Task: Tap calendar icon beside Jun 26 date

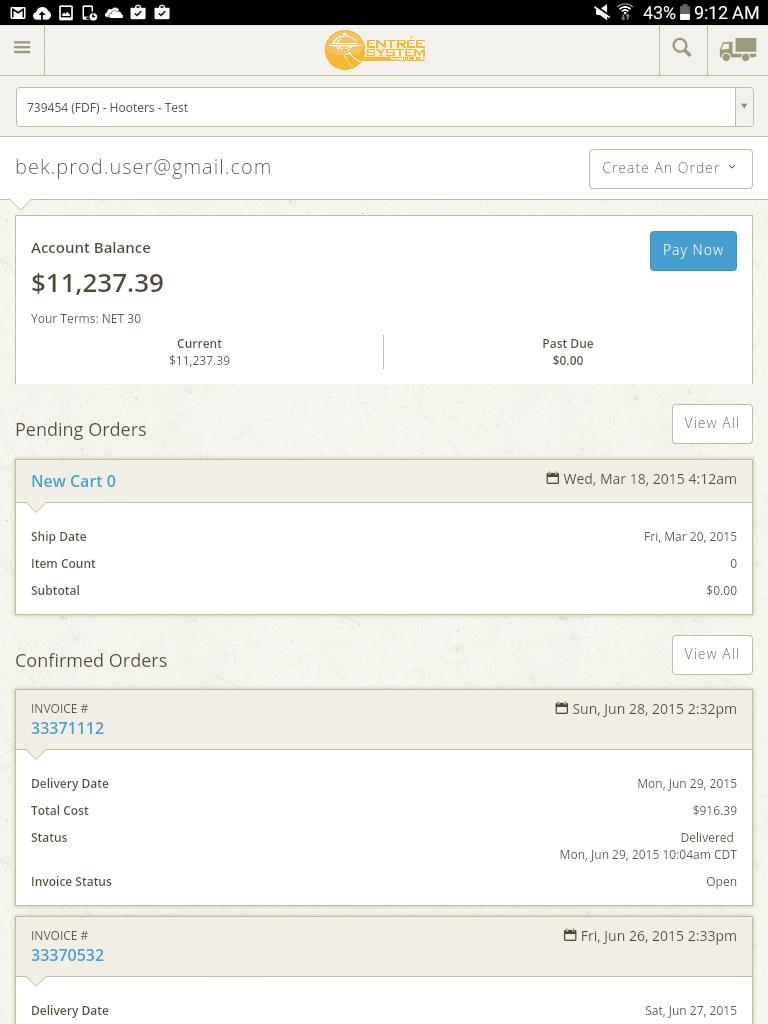Action: 569,935
